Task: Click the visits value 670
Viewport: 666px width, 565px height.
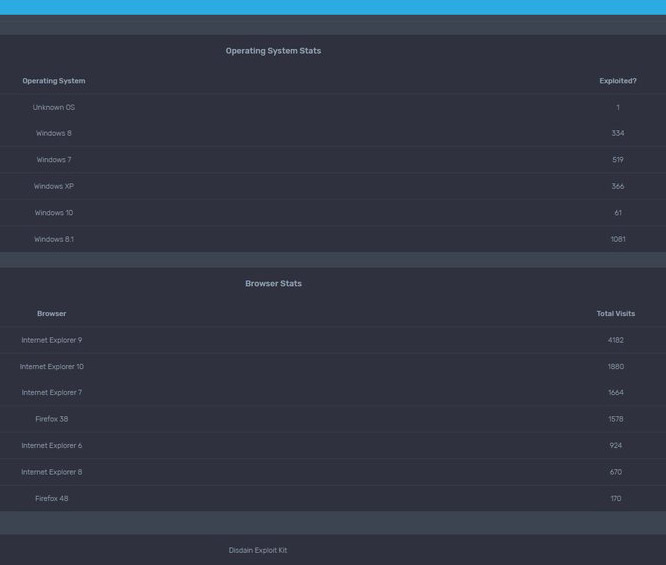Action: pos(615,472)
